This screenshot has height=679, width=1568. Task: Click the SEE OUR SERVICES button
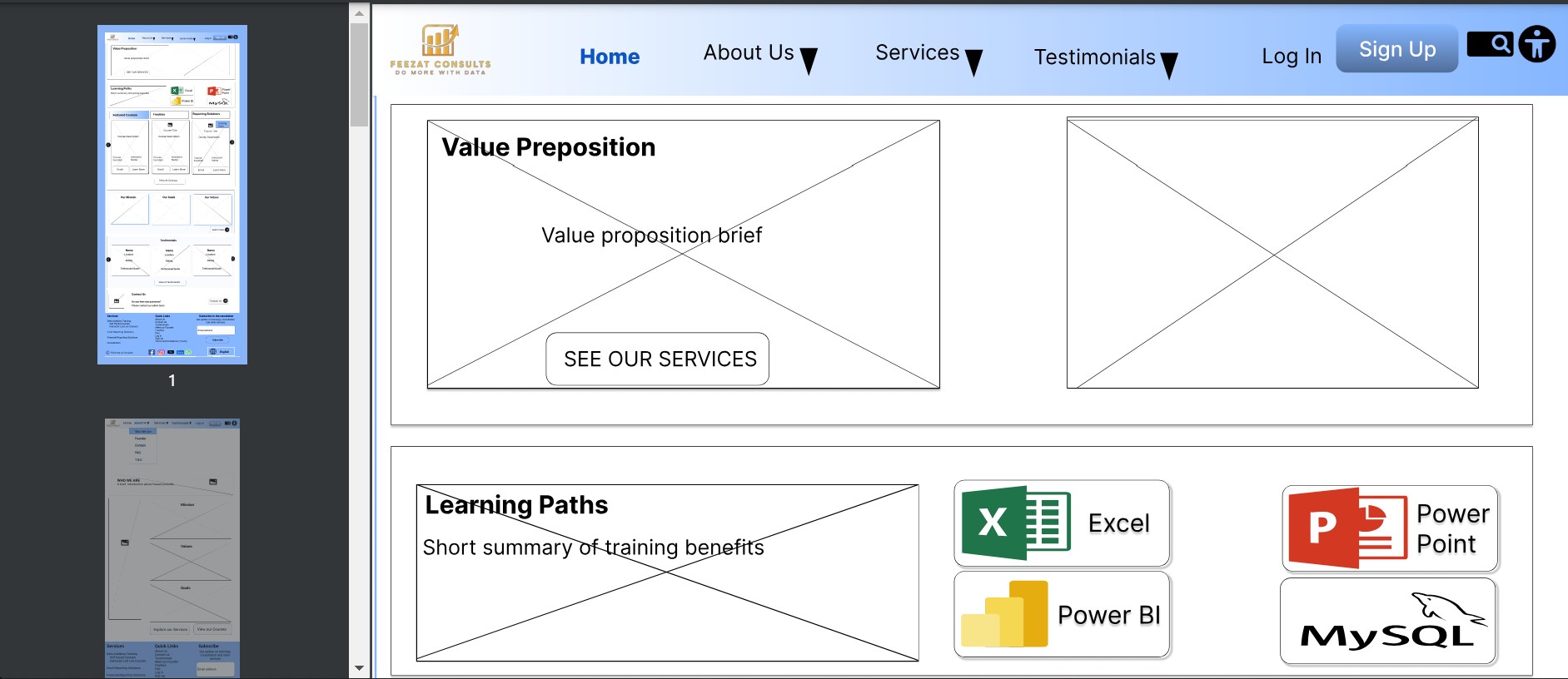658,359
